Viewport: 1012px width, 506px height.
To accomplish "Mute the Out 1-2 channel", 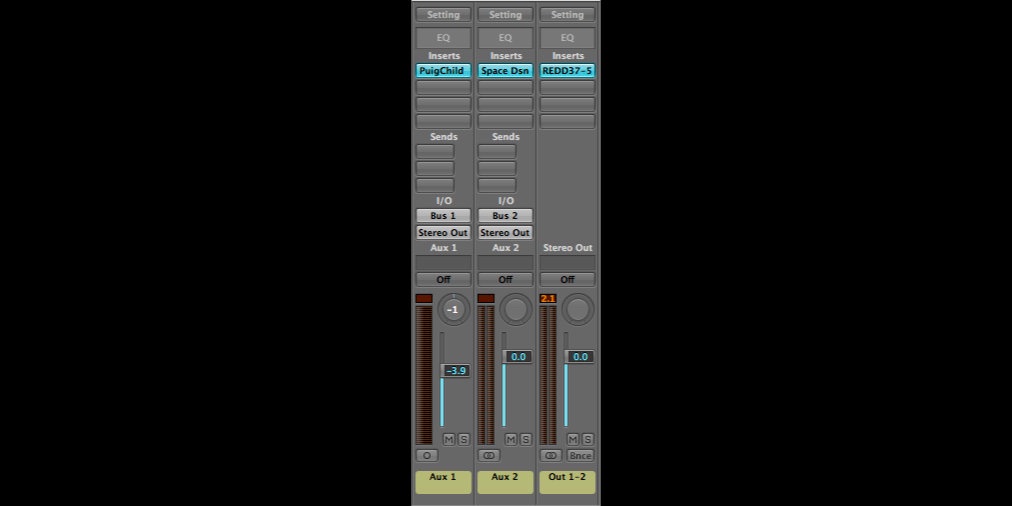I will point(573,439).
